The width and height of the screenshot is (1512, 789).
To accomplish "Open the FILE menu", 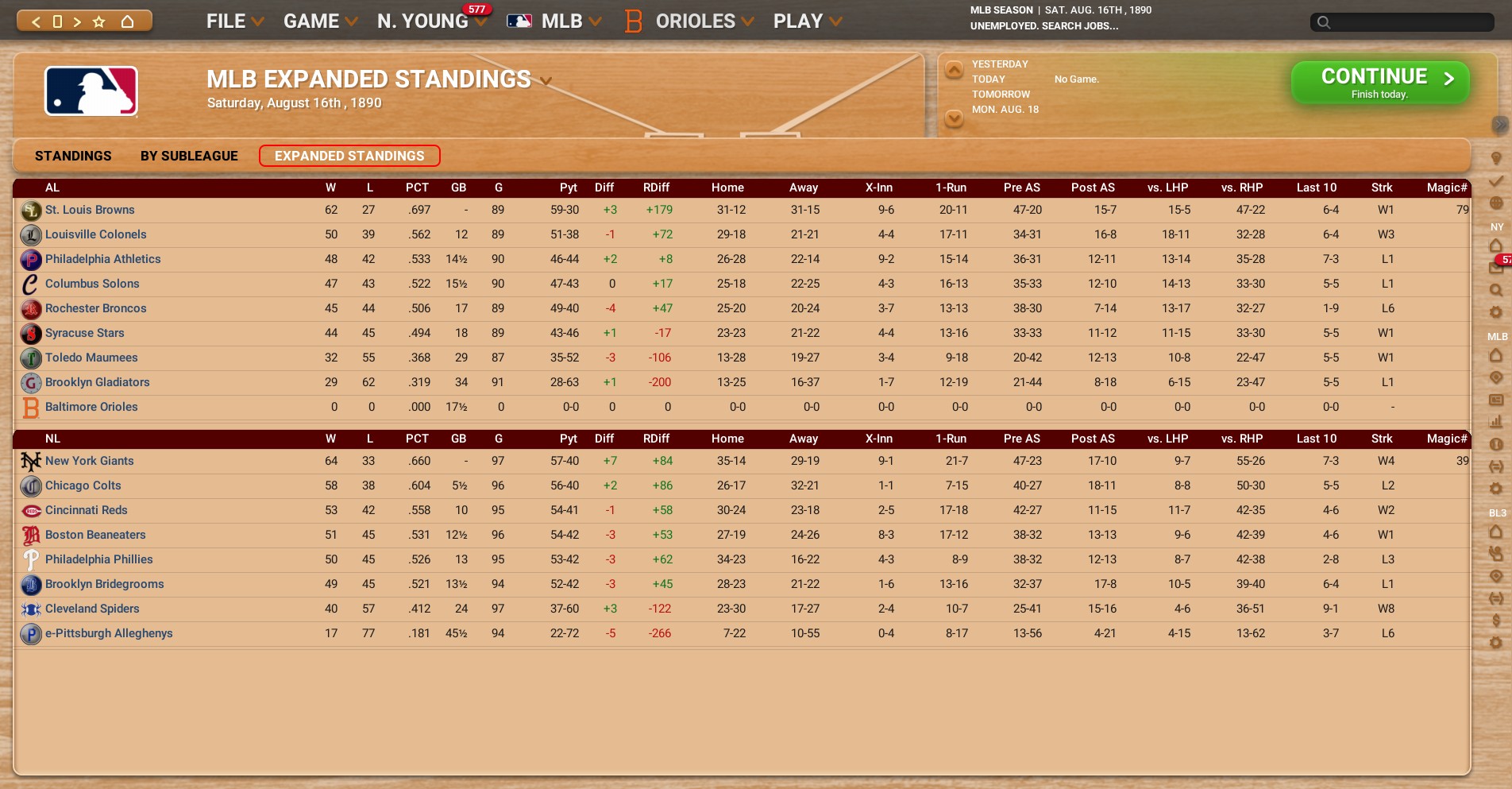I will (234, 21).
